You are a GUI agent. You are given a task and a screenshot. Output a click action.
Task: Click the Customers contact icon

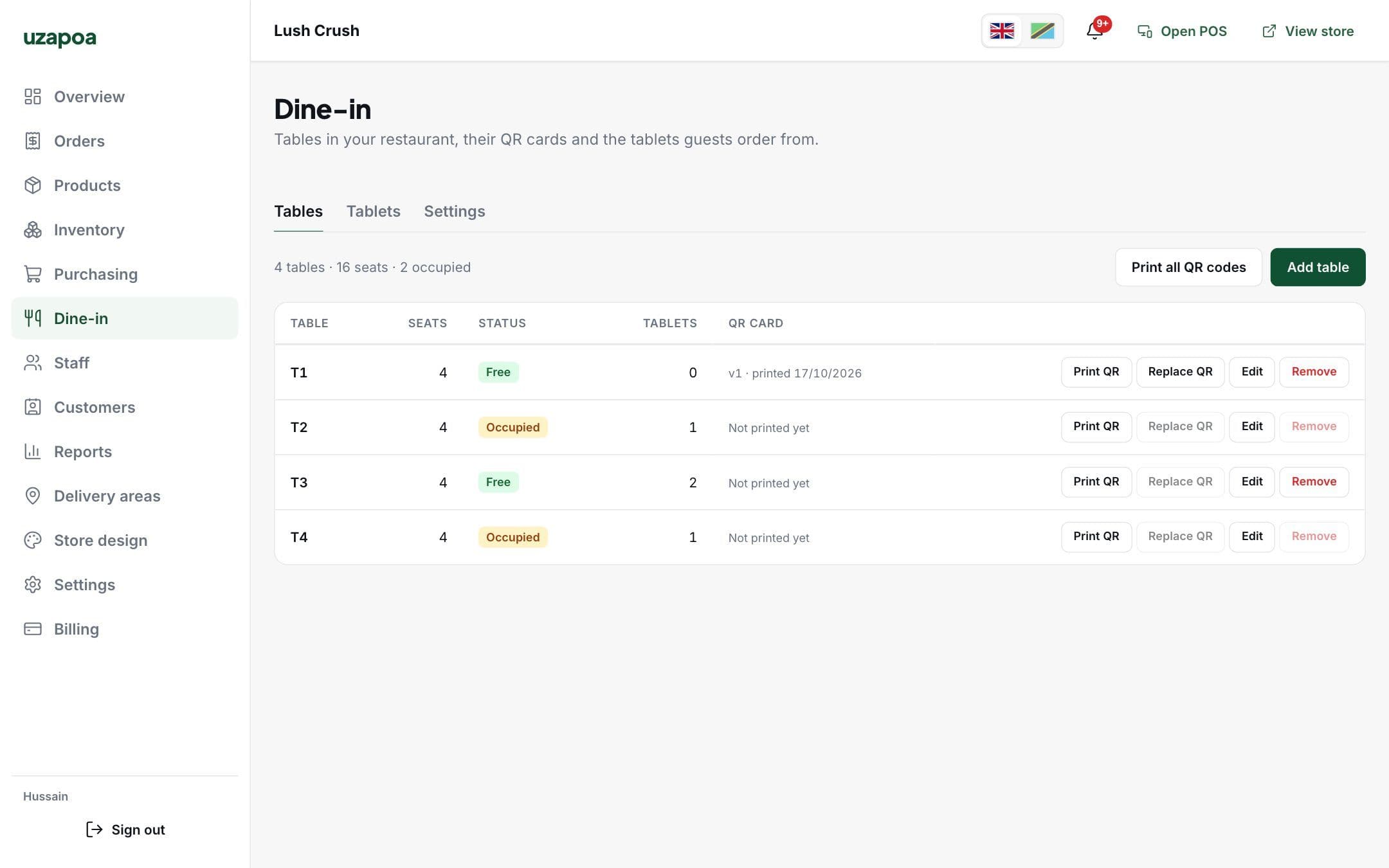coord(33,407)
